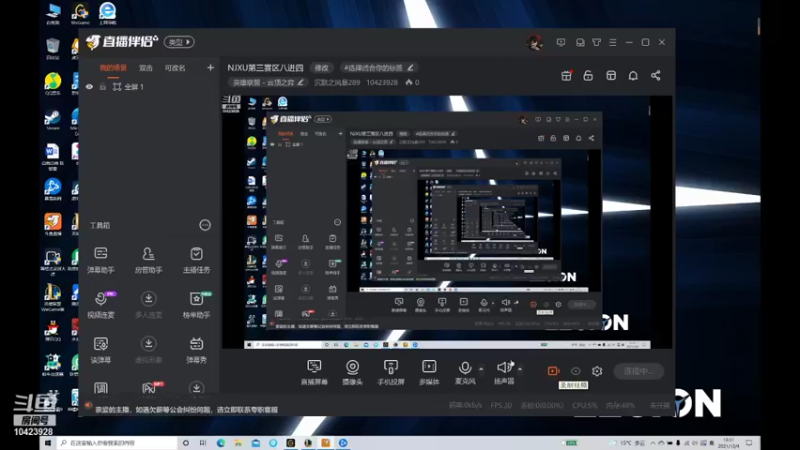Expand the speaker options arrow

click(x=520, y=368)
